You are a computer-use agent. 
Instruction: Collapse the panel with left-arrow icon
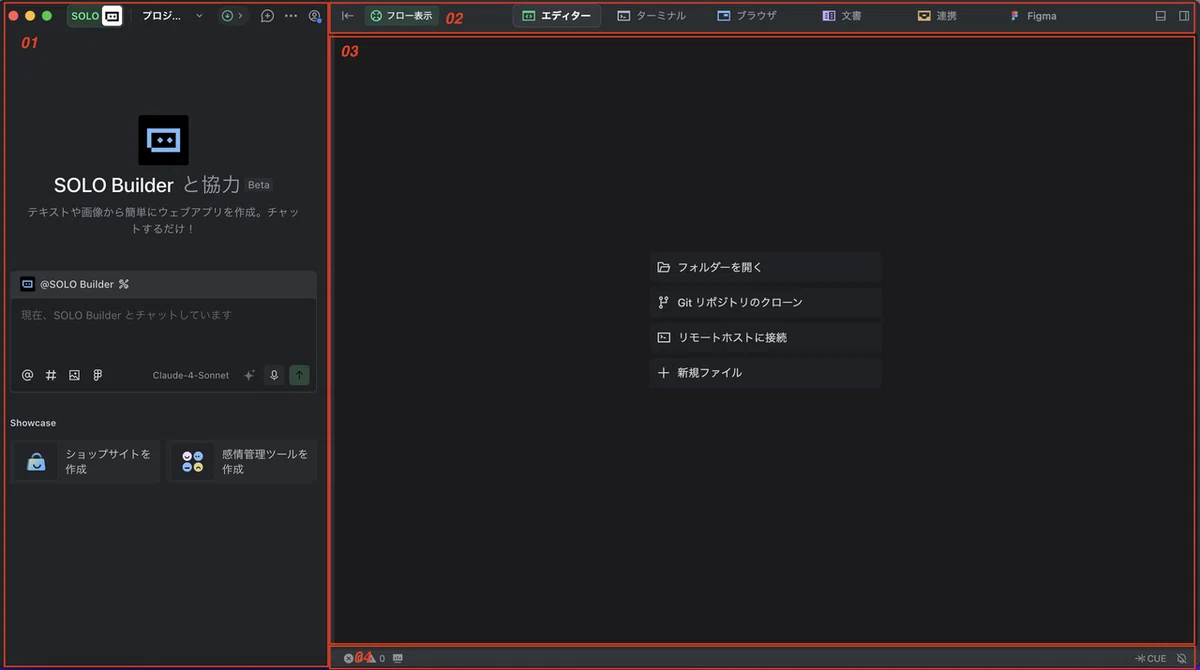point(348,16)
